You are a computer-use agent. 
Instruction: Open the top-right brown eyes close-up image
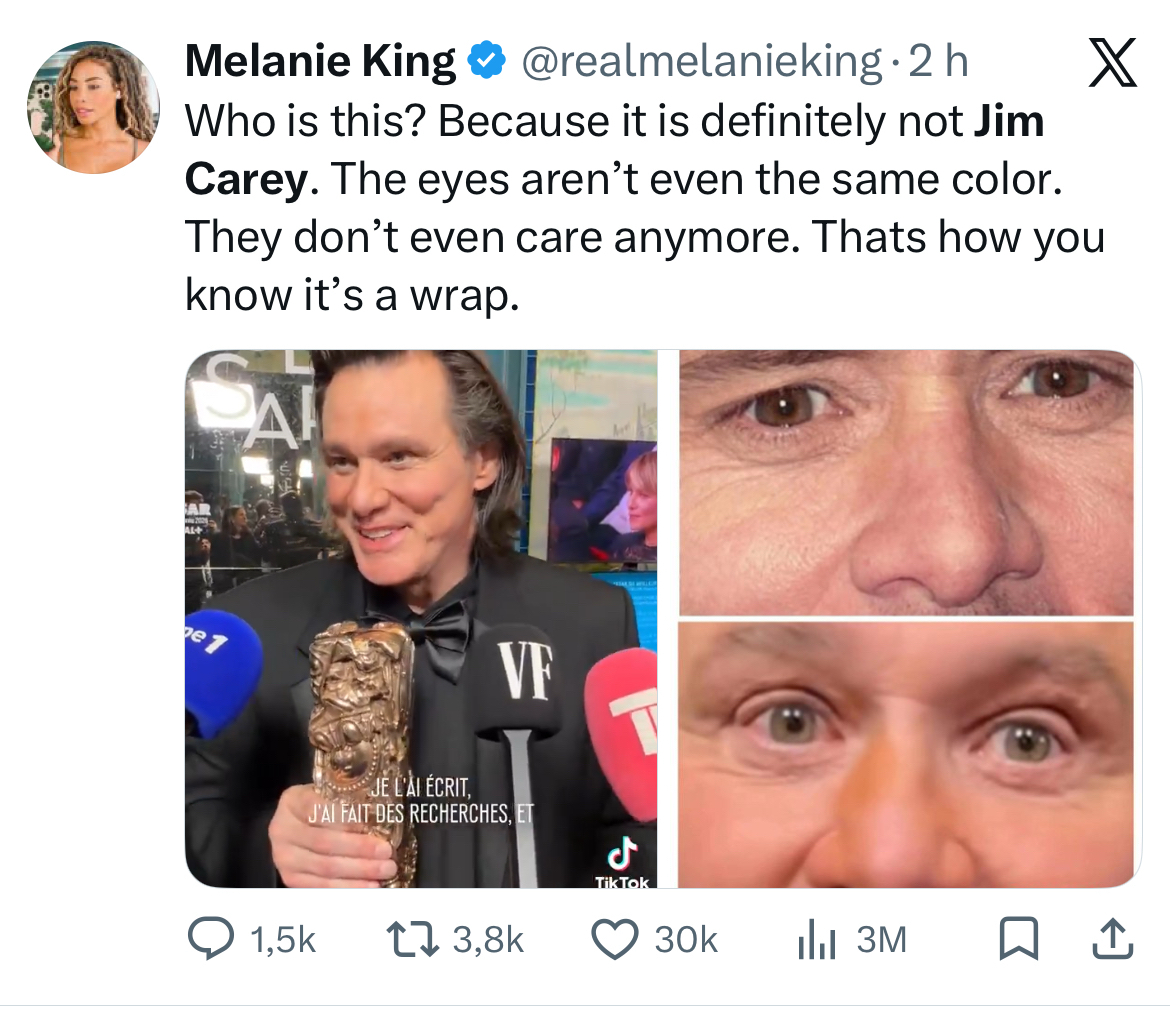pos(906,482)
